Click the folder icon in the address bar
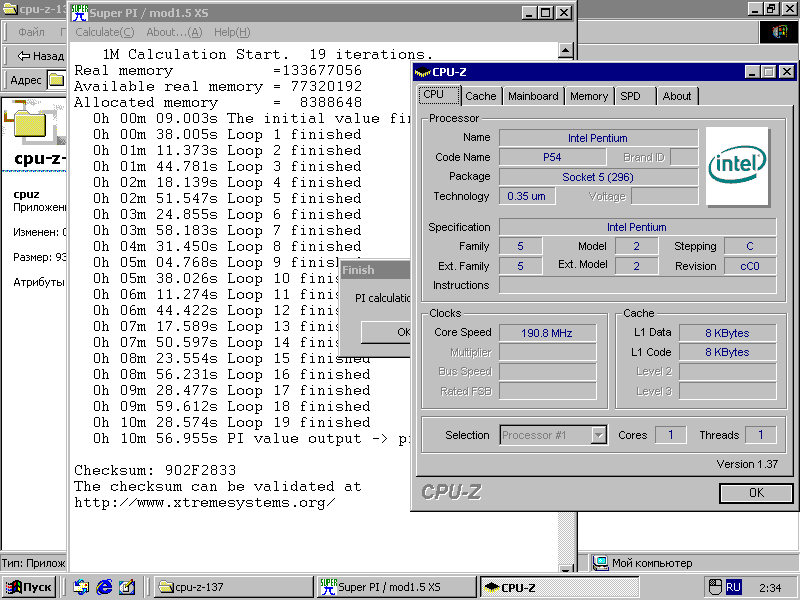800x600 pixels. pyautogui.click(x=56, y=80)
